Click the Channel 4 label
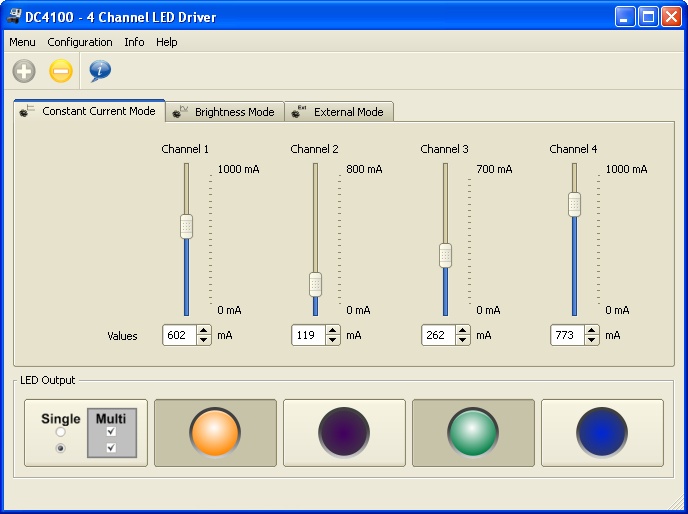The width and height of the screenshot is (688, 514). pyautogui.click(x=573, y=149)
